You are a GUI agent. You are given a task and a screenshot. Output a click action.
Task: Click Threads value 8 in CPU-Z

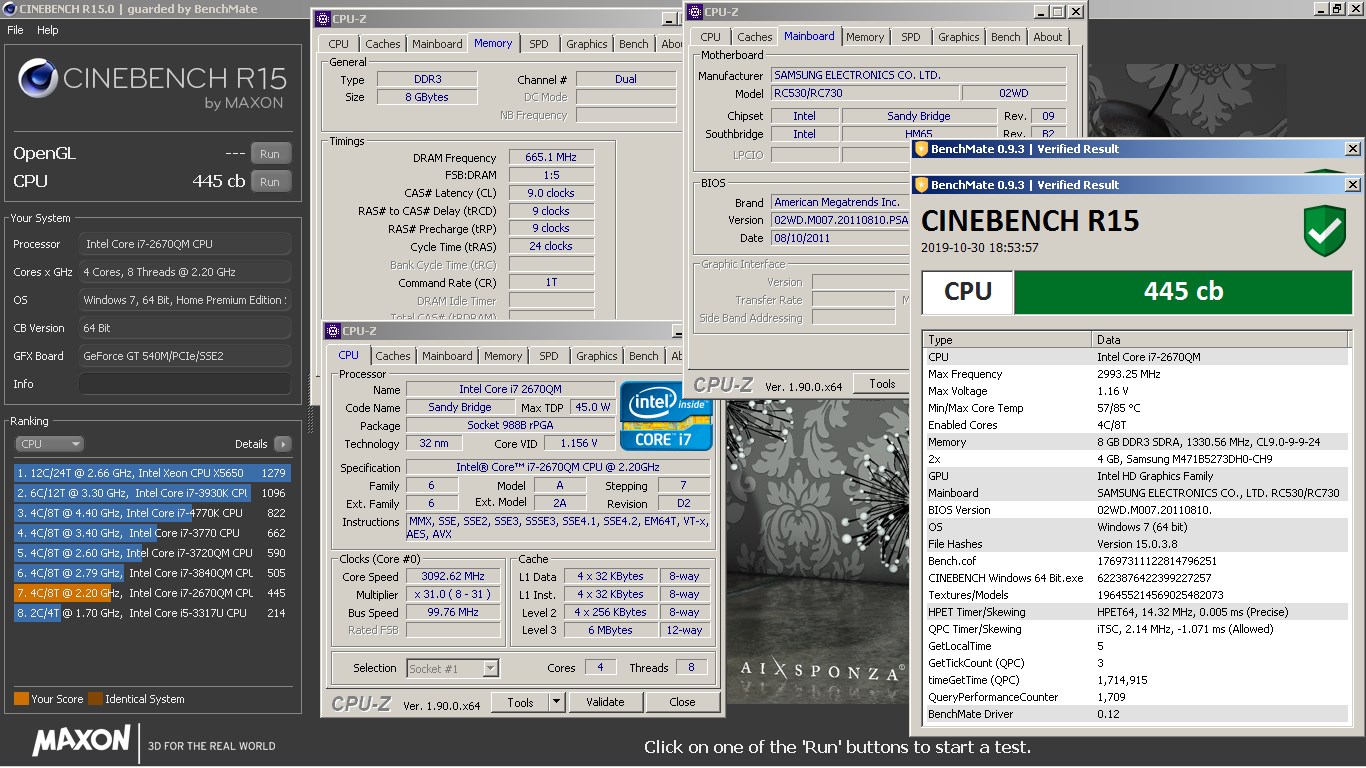[x=691, y=668]
